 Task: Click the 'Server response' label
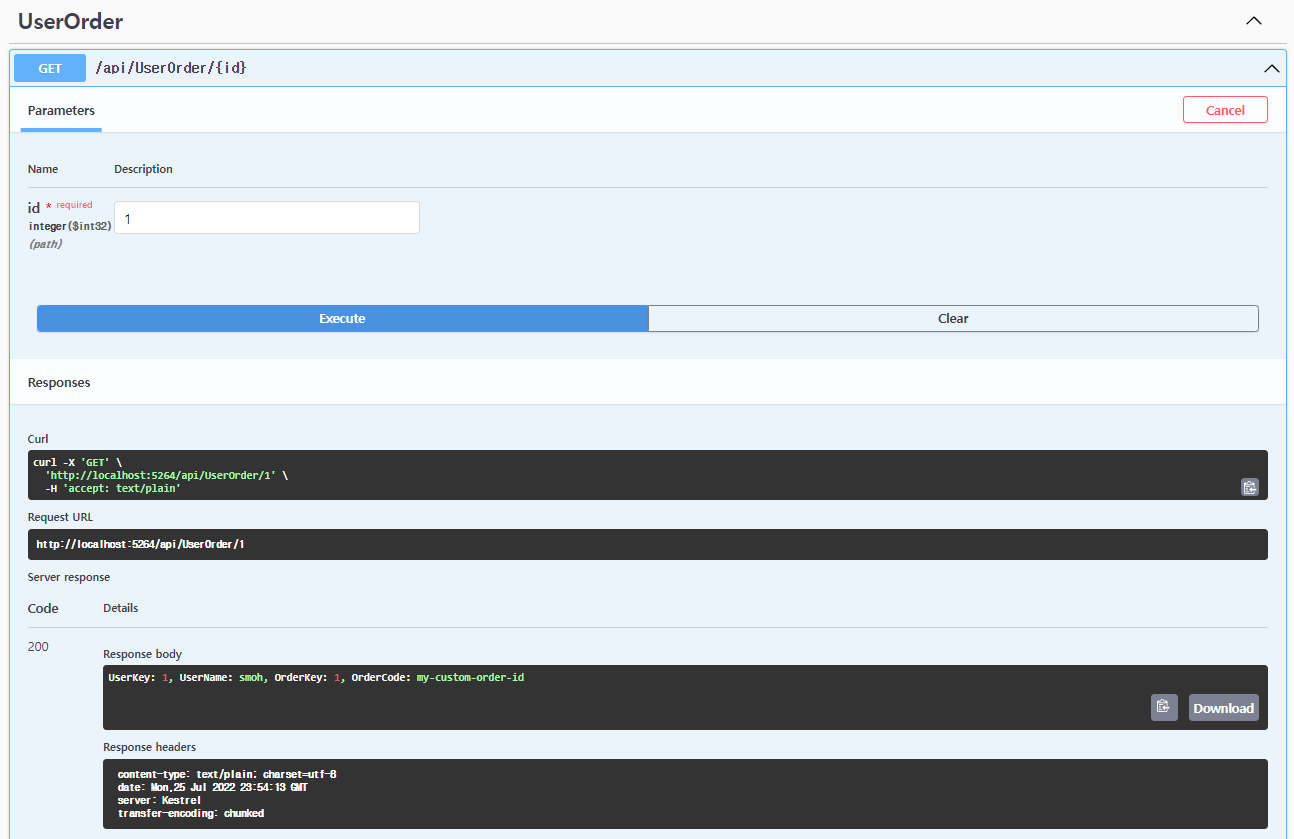click(69, 577)
